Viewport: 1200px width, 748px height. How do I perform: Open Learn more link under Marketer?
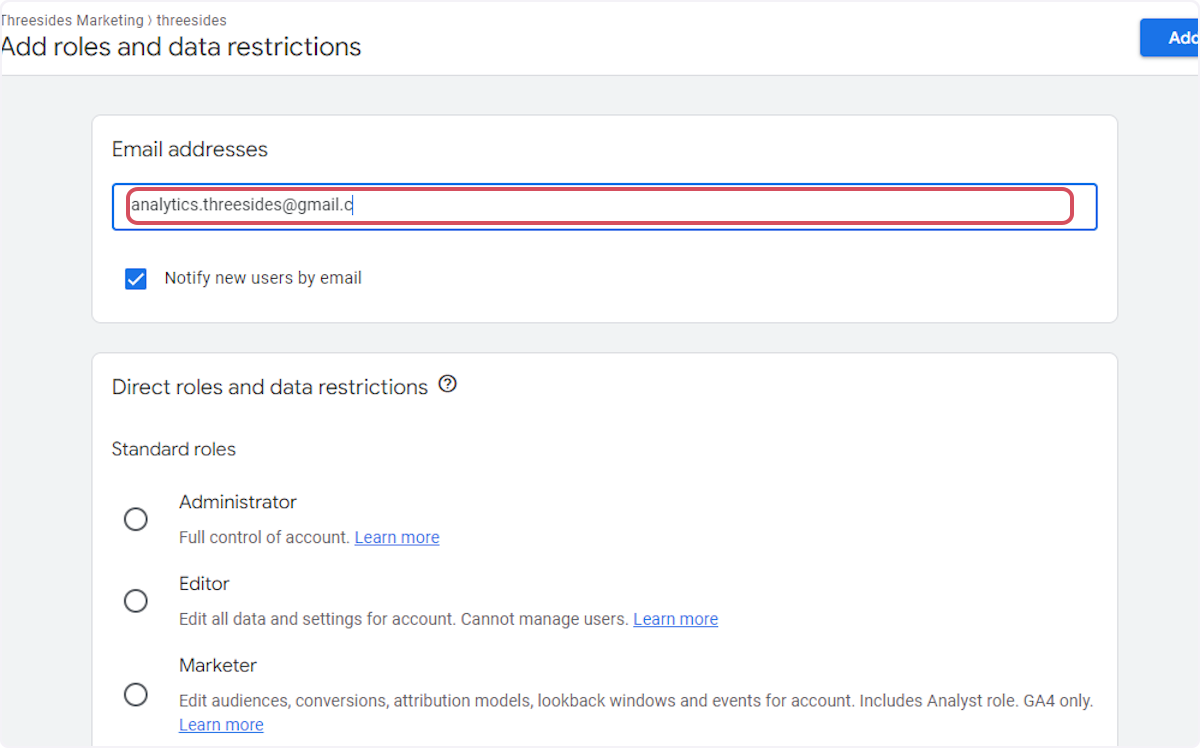point(221,725)
